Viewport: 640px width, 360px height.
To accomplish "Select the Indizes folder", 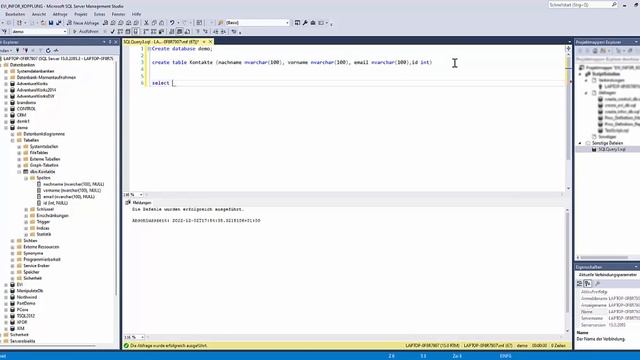I will tap(43, 228).
